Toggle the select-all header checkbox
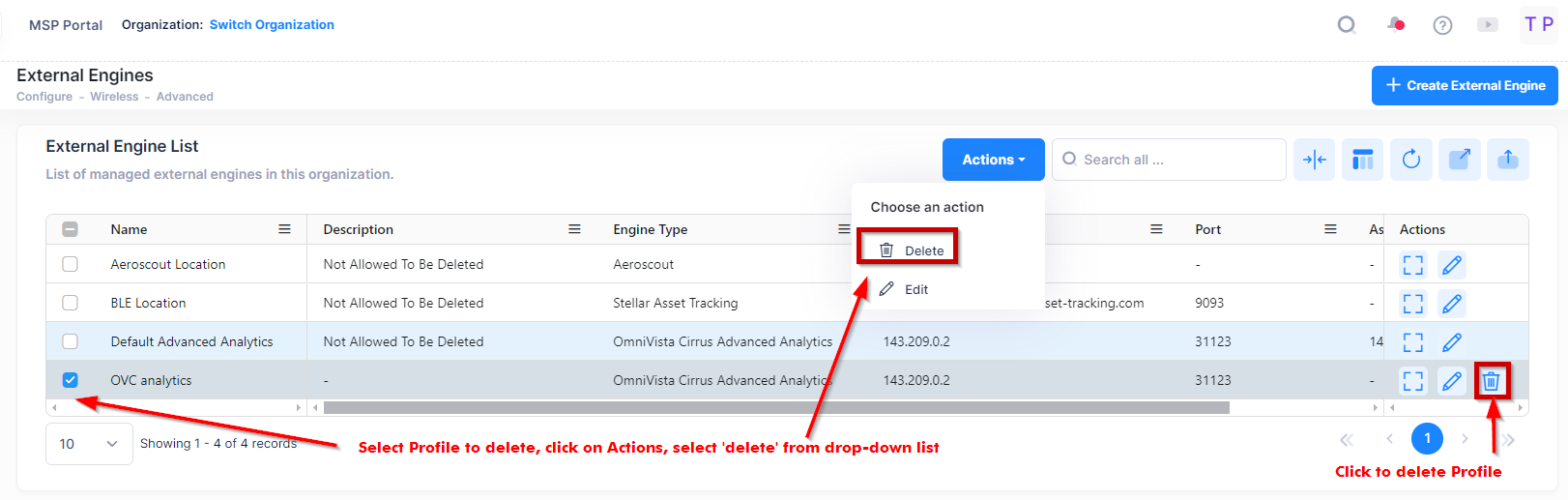 coord(71,229)
